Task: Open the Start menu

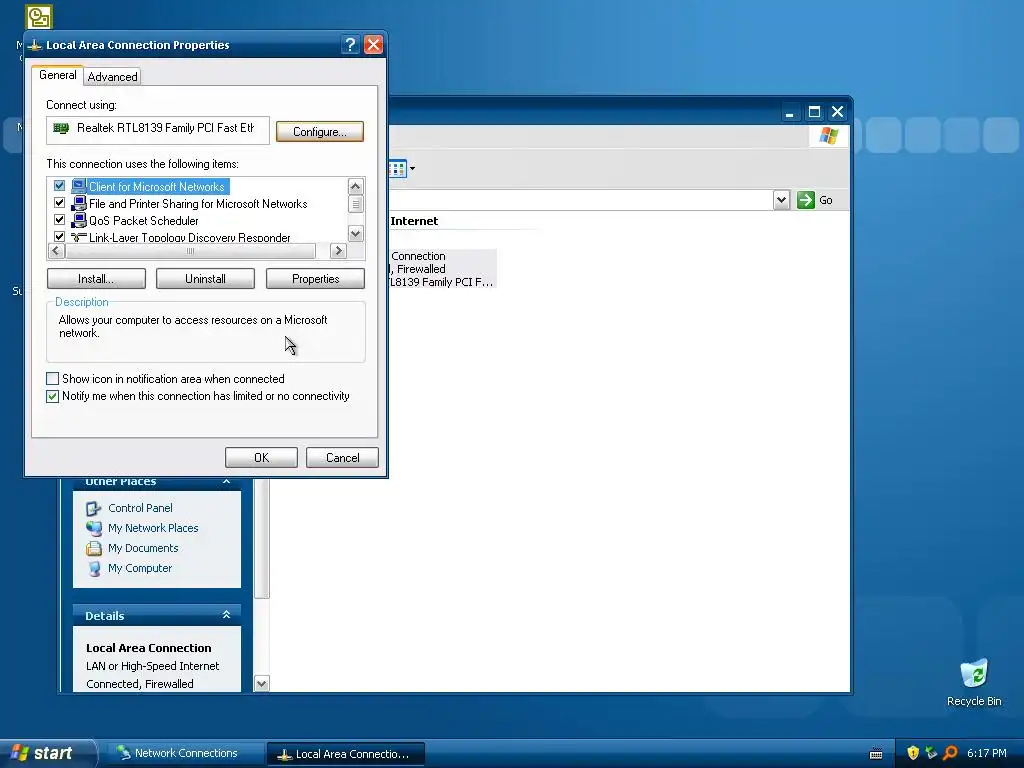Action: [48, 754]
